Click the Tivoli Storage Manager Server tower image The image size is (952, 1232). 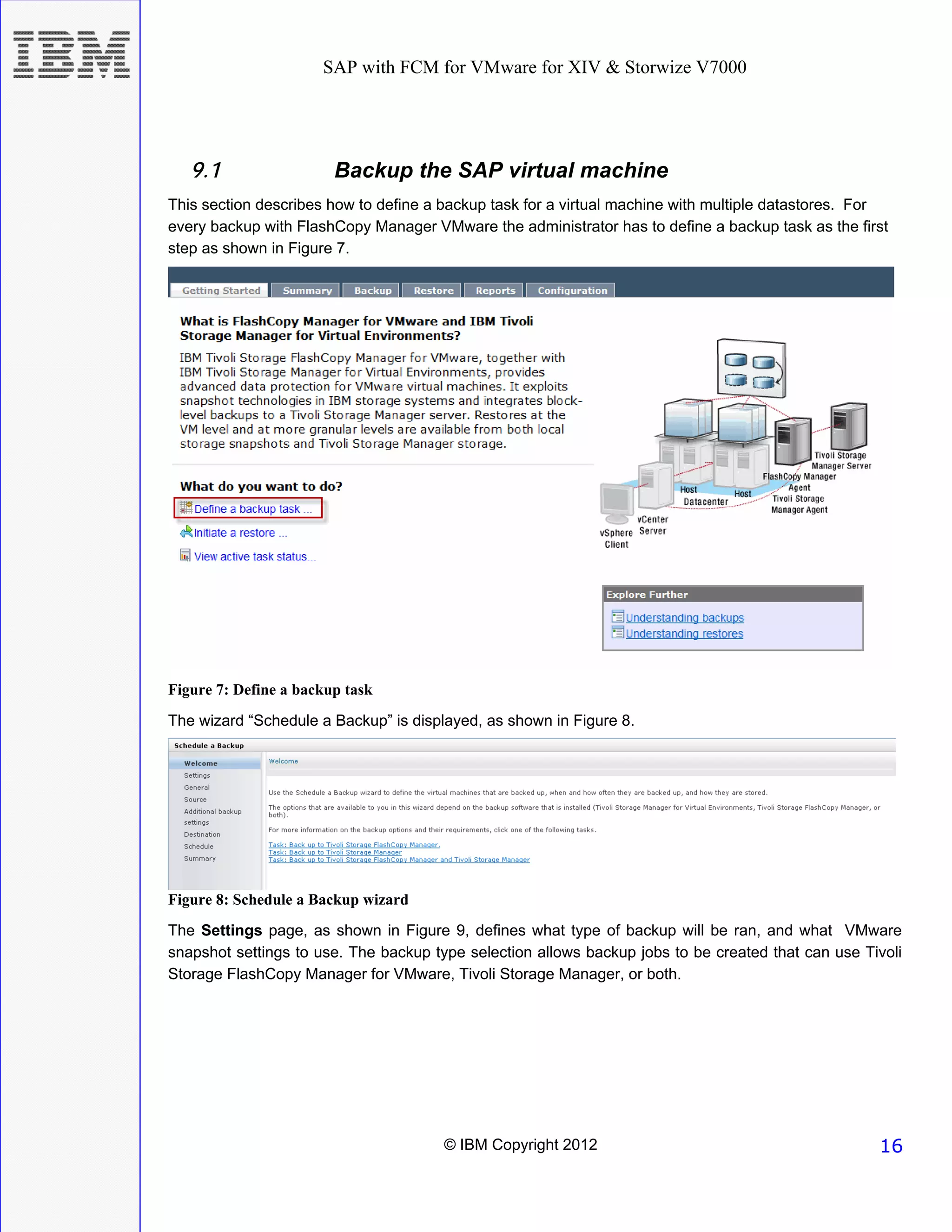(x=848, y=426)
